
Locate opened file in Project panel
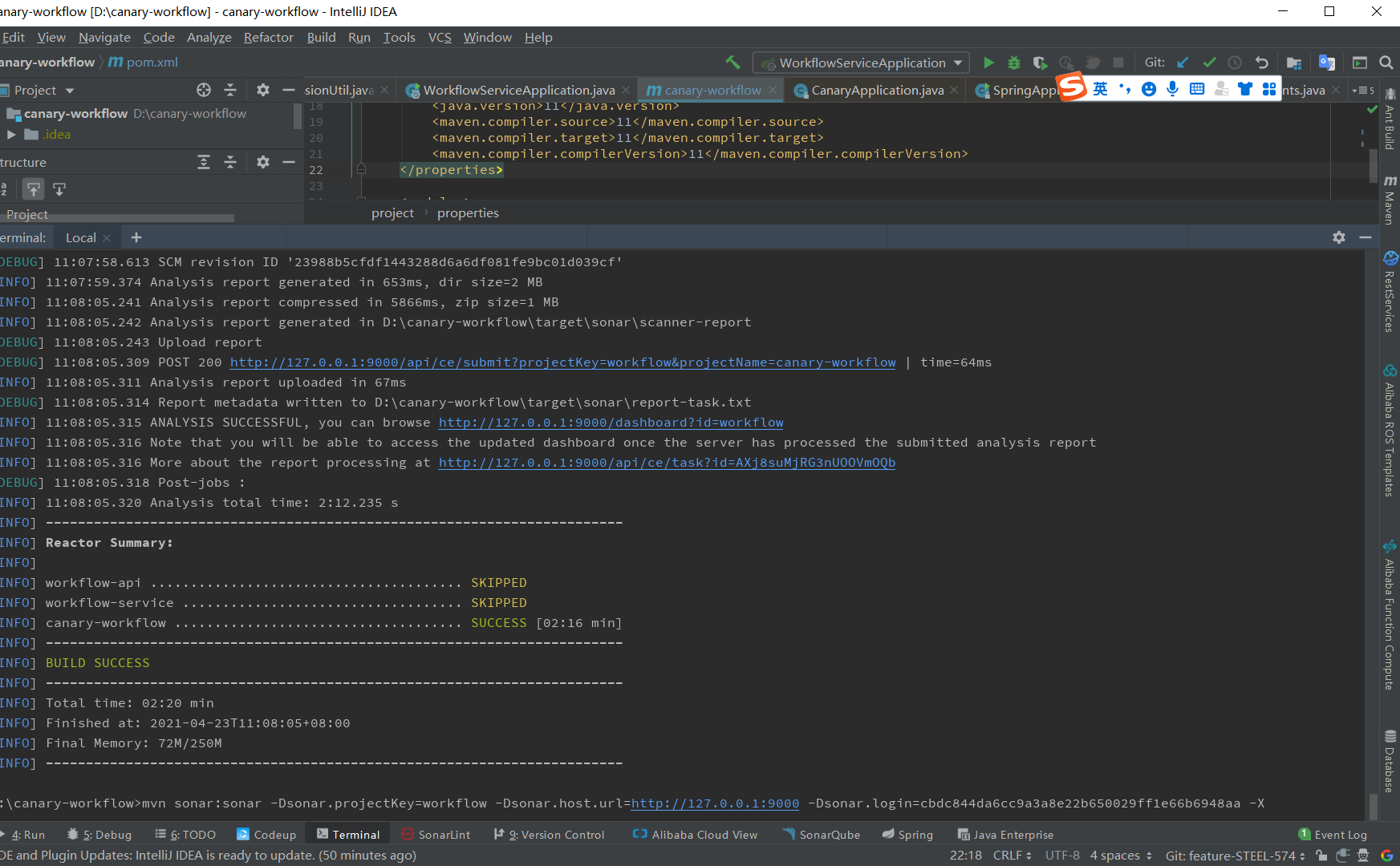pos(204,90)
